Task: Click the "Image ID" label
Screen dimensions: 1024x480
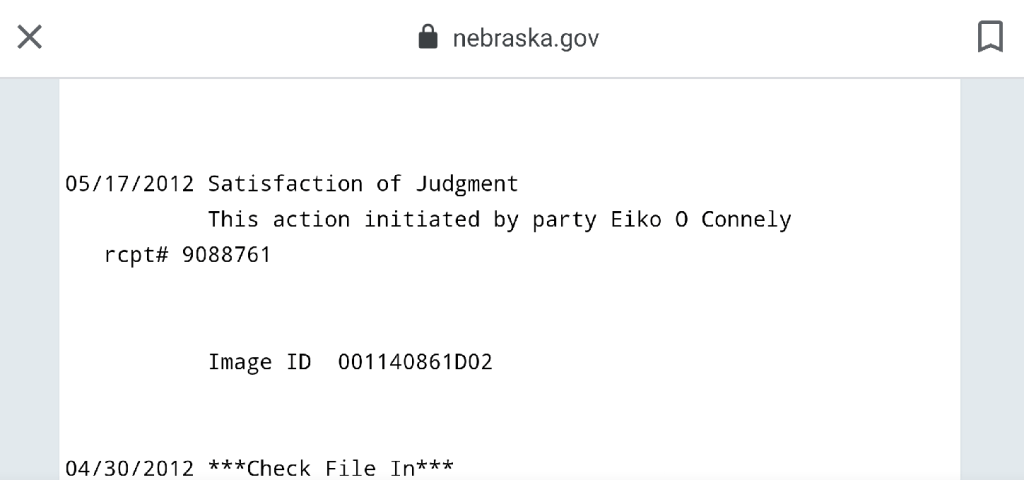Action: 260,362
